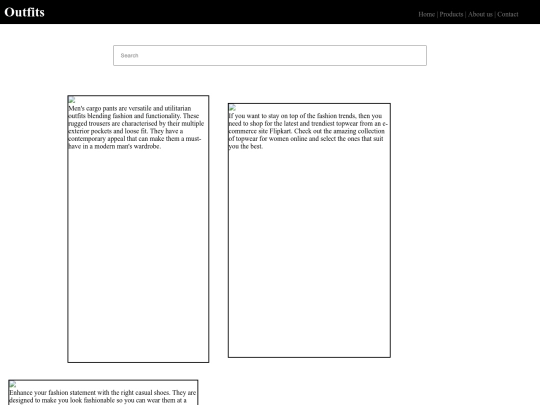The width and height of the screenshot is (540, 405).
Task: Click the Outfits site logo
Action: (x=24, y=12)
